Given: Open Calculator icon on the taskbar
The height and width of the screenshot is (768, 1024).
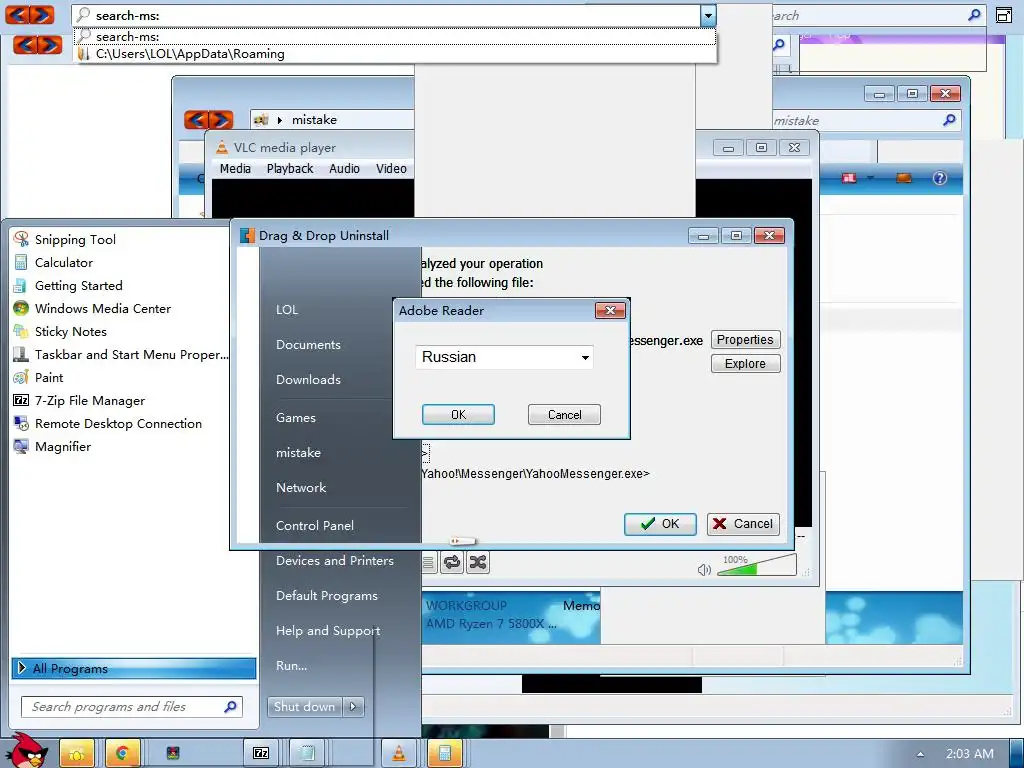Looking at the screenshot, I should (x=445, y=754).
